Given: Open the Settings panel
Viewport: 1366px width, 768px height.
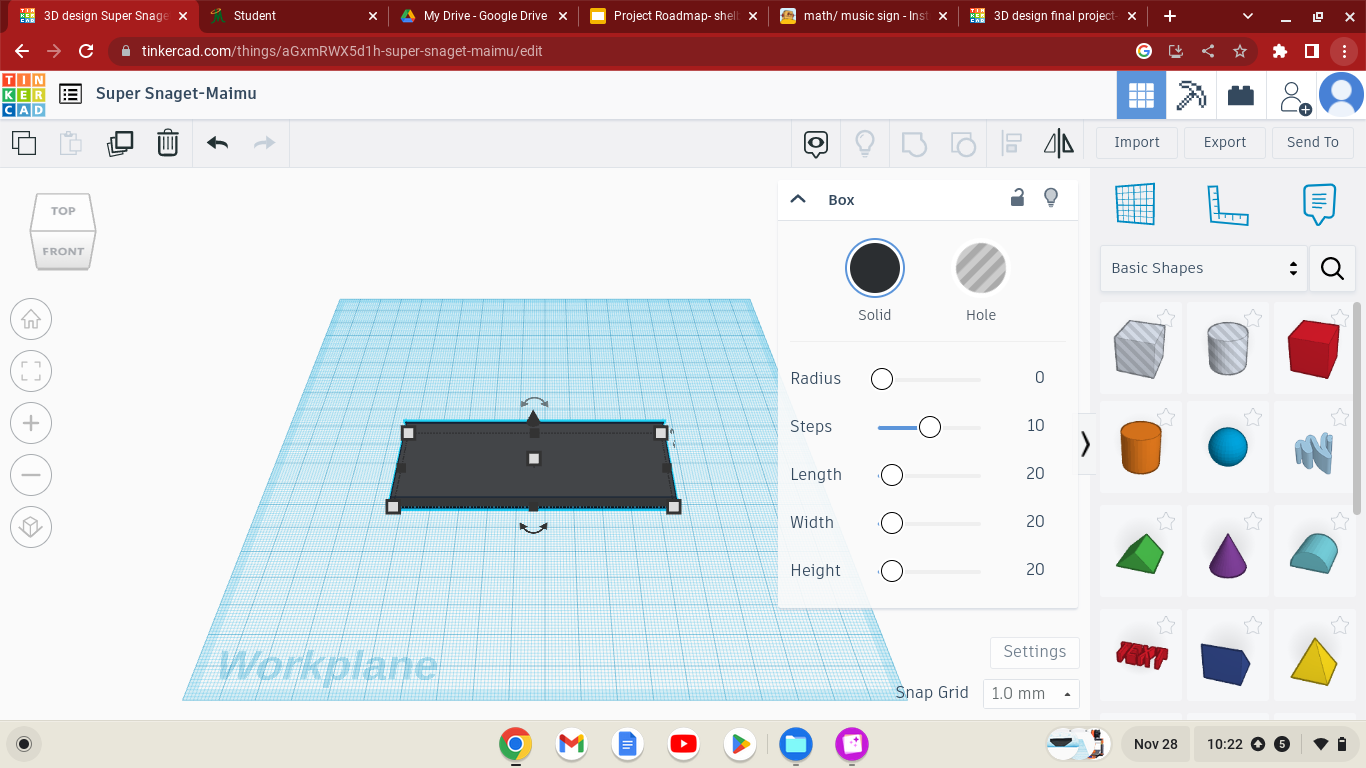Looking at the screenshot, I should tap(1034, 652).
